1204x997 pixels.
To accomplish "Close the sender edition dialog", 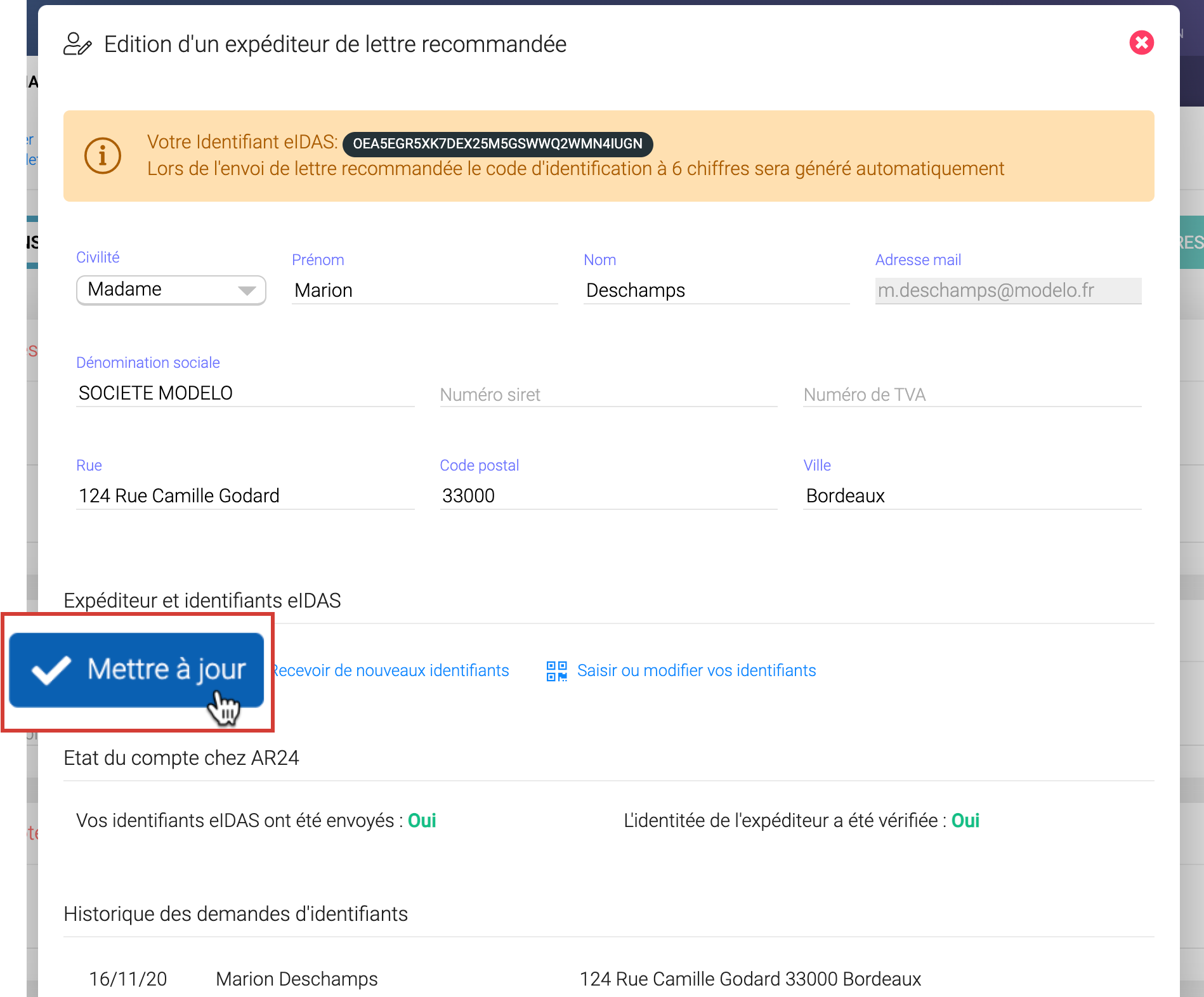I will [x=1141, y=43].
